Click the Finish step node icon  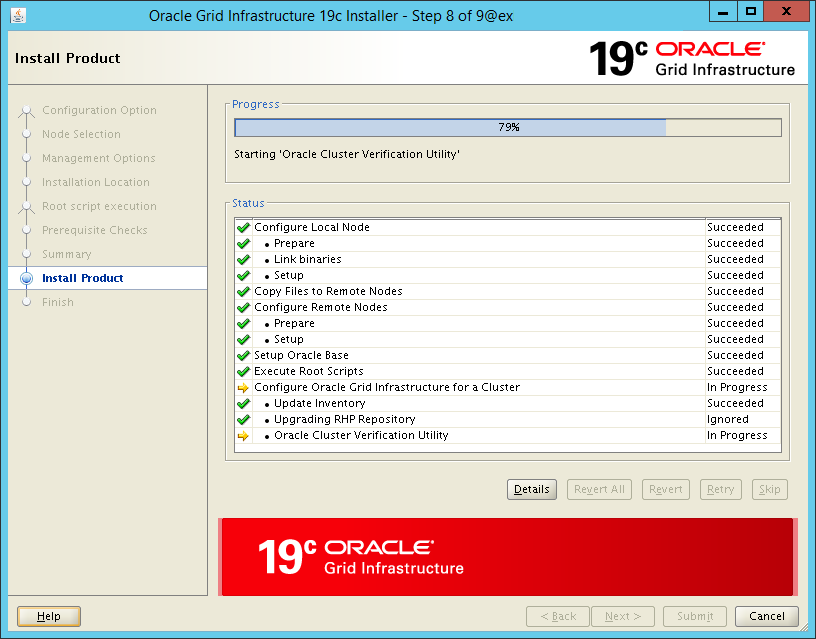point(27,302)
